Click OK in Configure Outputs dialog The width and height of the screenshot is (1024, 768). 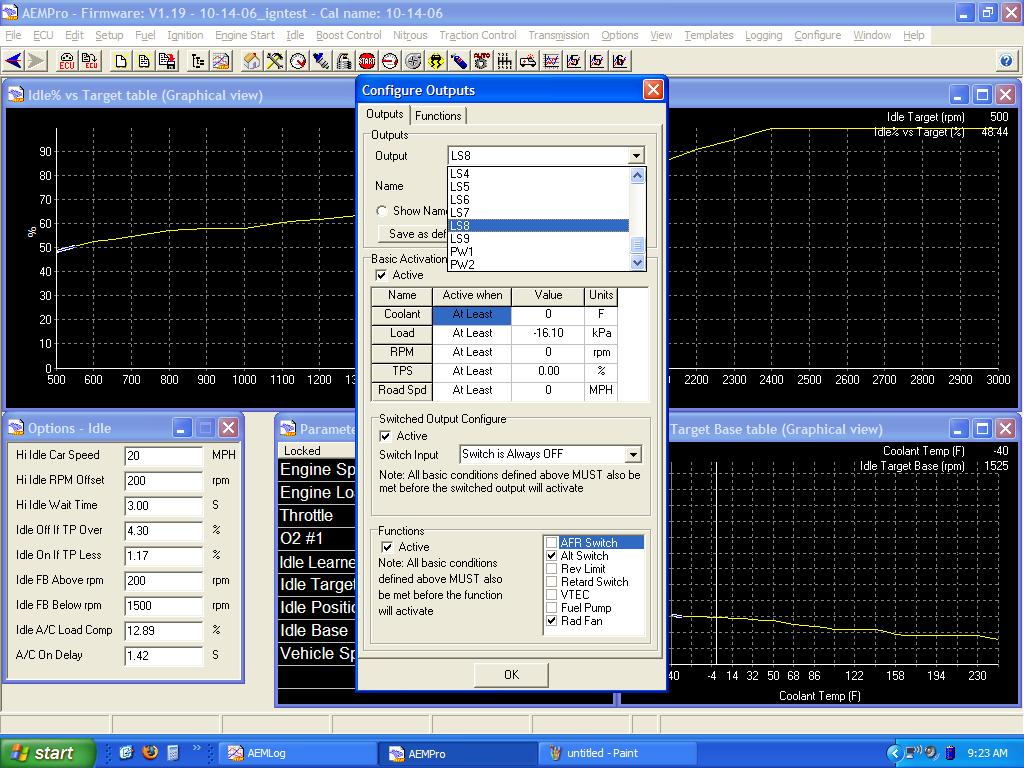click(x=511, y=675)
